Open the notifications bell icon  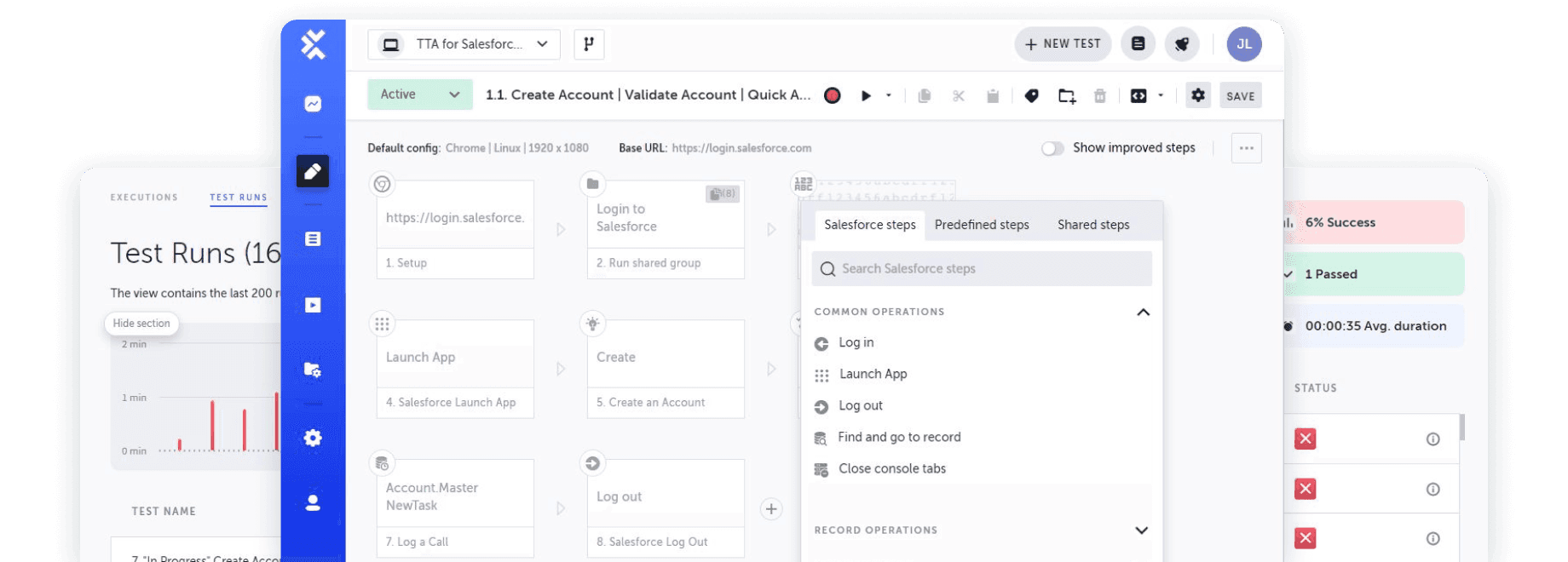click(1182, 43)
